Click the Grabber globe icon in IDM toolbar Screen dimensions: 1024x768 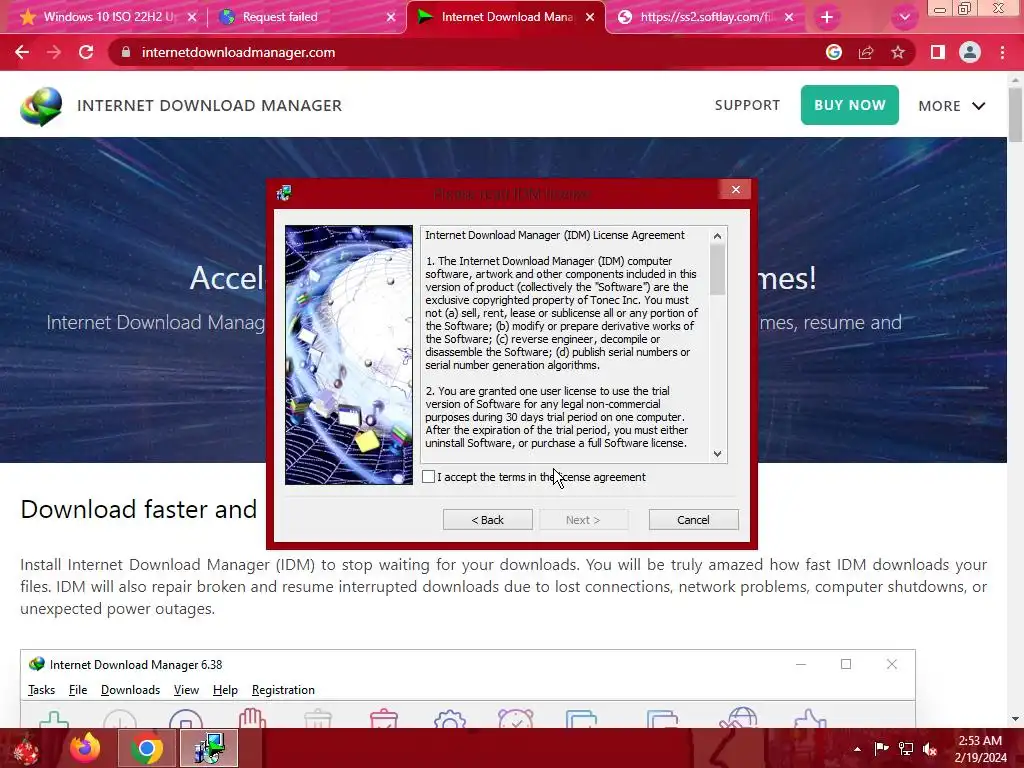[739, 718]
